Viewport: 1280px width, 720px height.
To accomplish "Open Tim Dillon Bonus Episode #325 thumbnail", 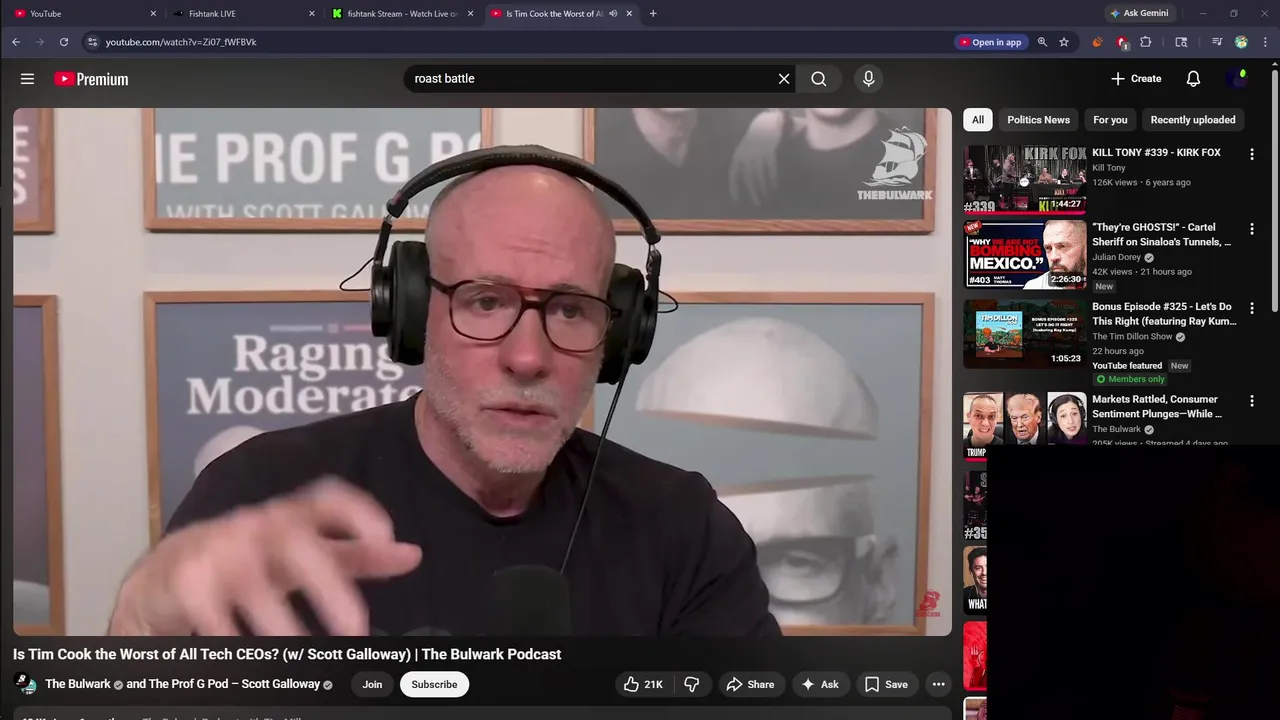I will point(1025,334).
